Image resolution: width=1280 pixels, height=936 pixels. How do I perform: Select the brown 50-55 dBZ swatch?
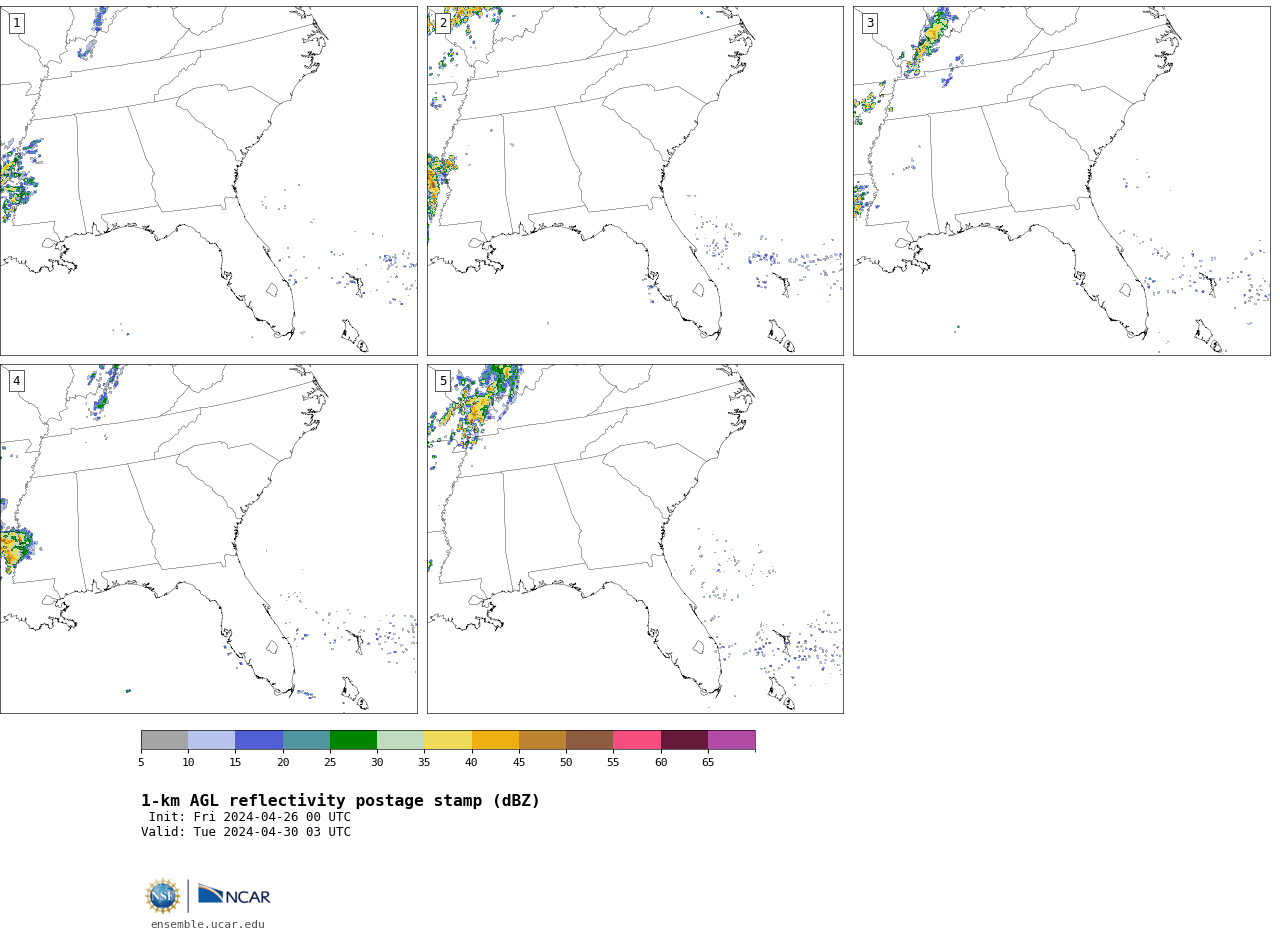pos(589,740)
